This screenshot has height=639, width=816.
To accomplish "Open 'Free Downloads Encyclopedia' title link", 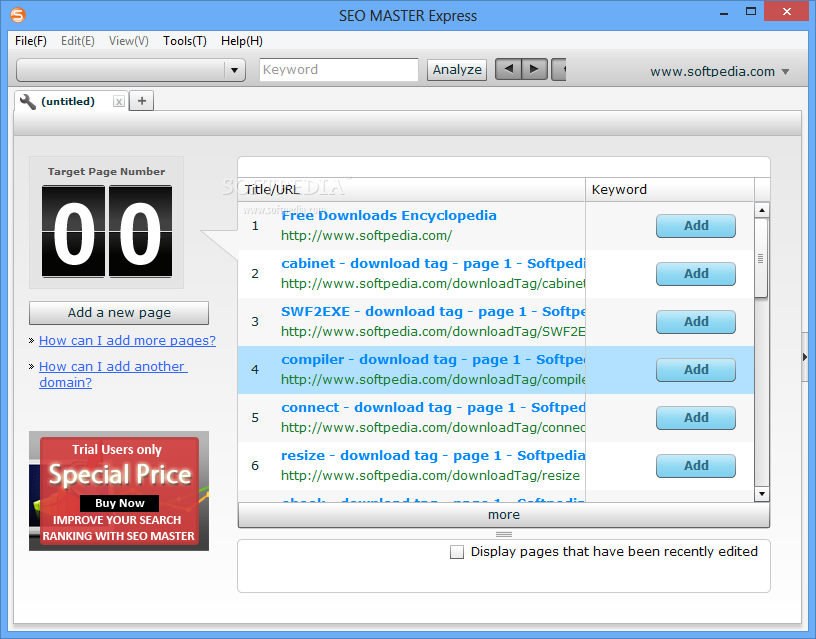I will (389, 215).
